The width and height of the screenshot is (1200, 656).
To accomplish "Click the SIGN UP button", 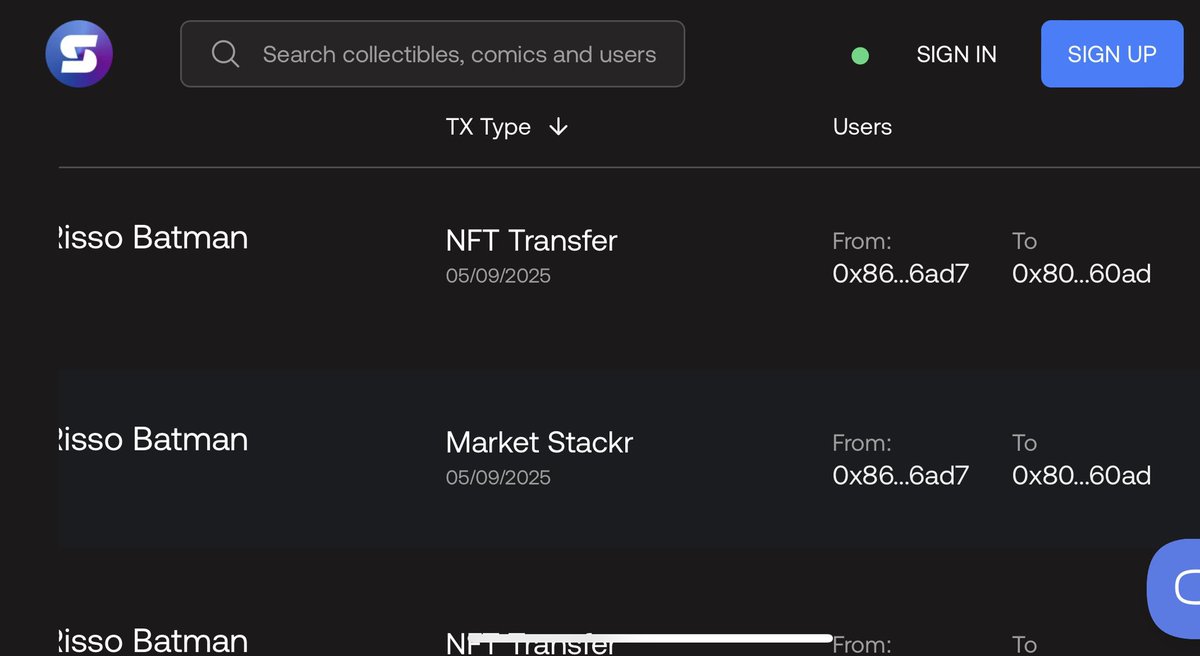I will [1112, 54].
